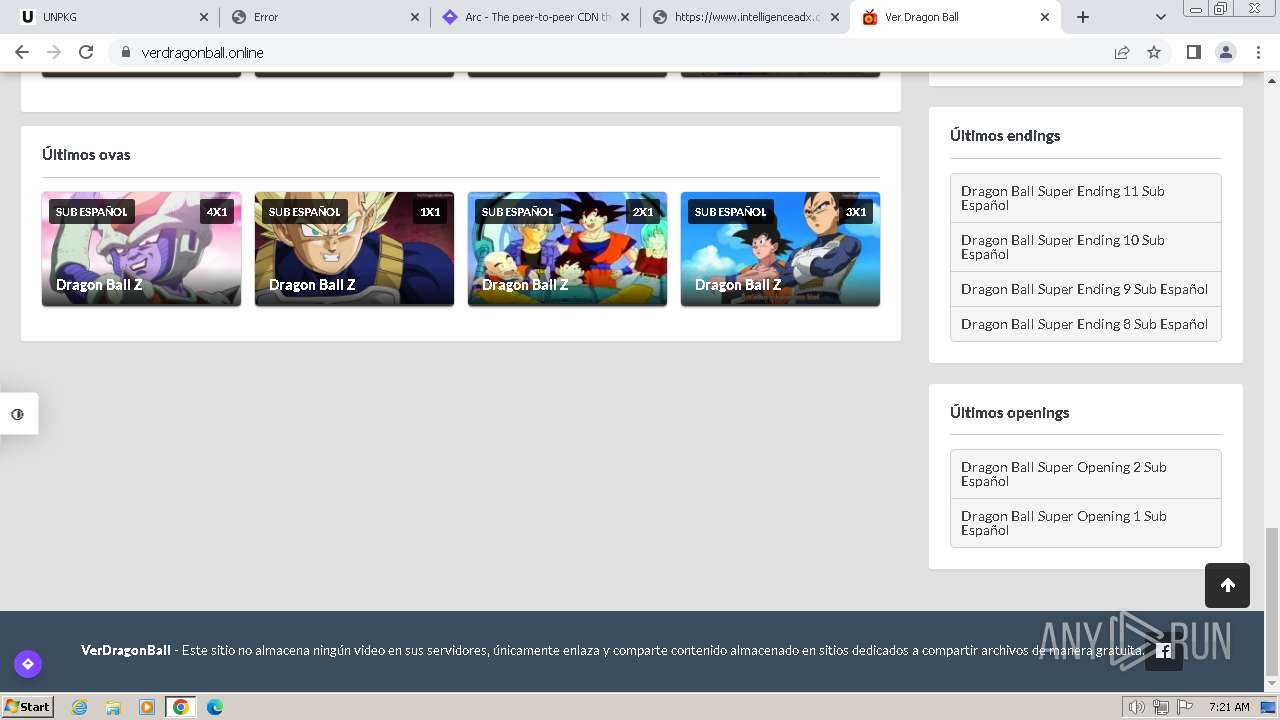Open the Chrome profile avatar
1280x720 pixels.
[x=1226, y=52]
